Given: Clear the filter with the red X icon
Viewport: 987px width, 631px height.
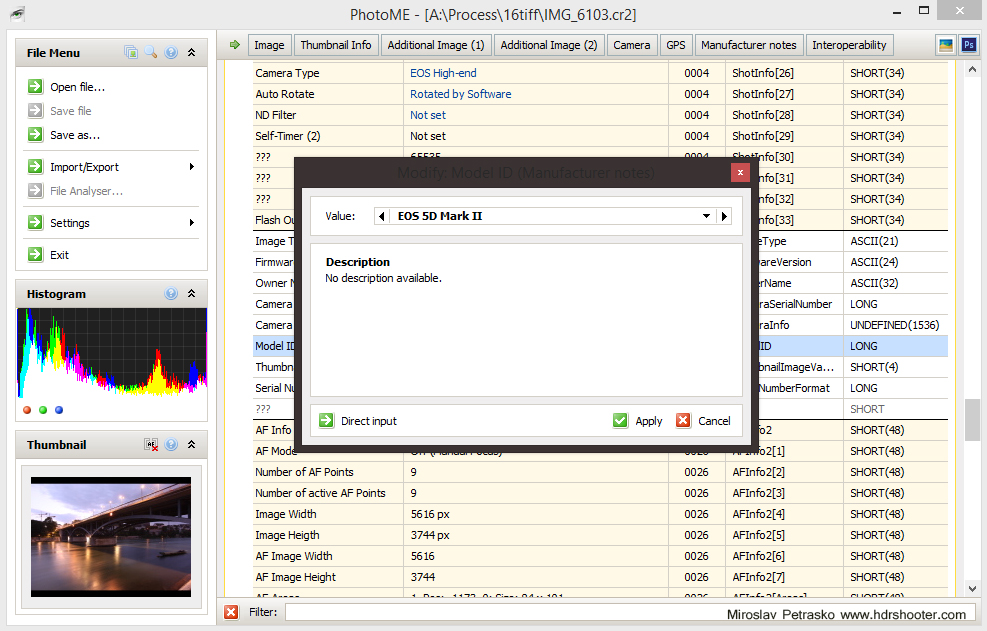Looking at the screenshot, I should pyautogui.click(x=232, y=612).
